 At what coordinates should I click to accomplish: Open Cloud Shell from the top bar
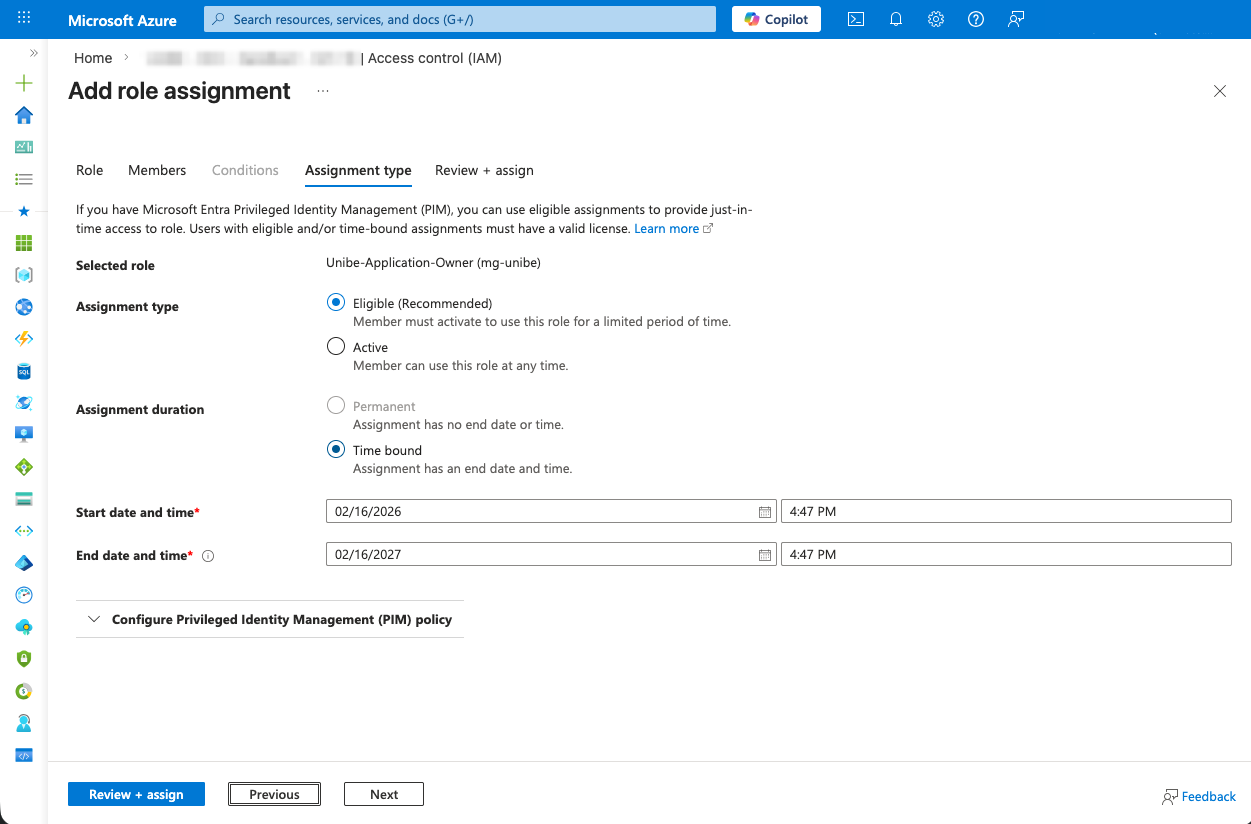856,19
